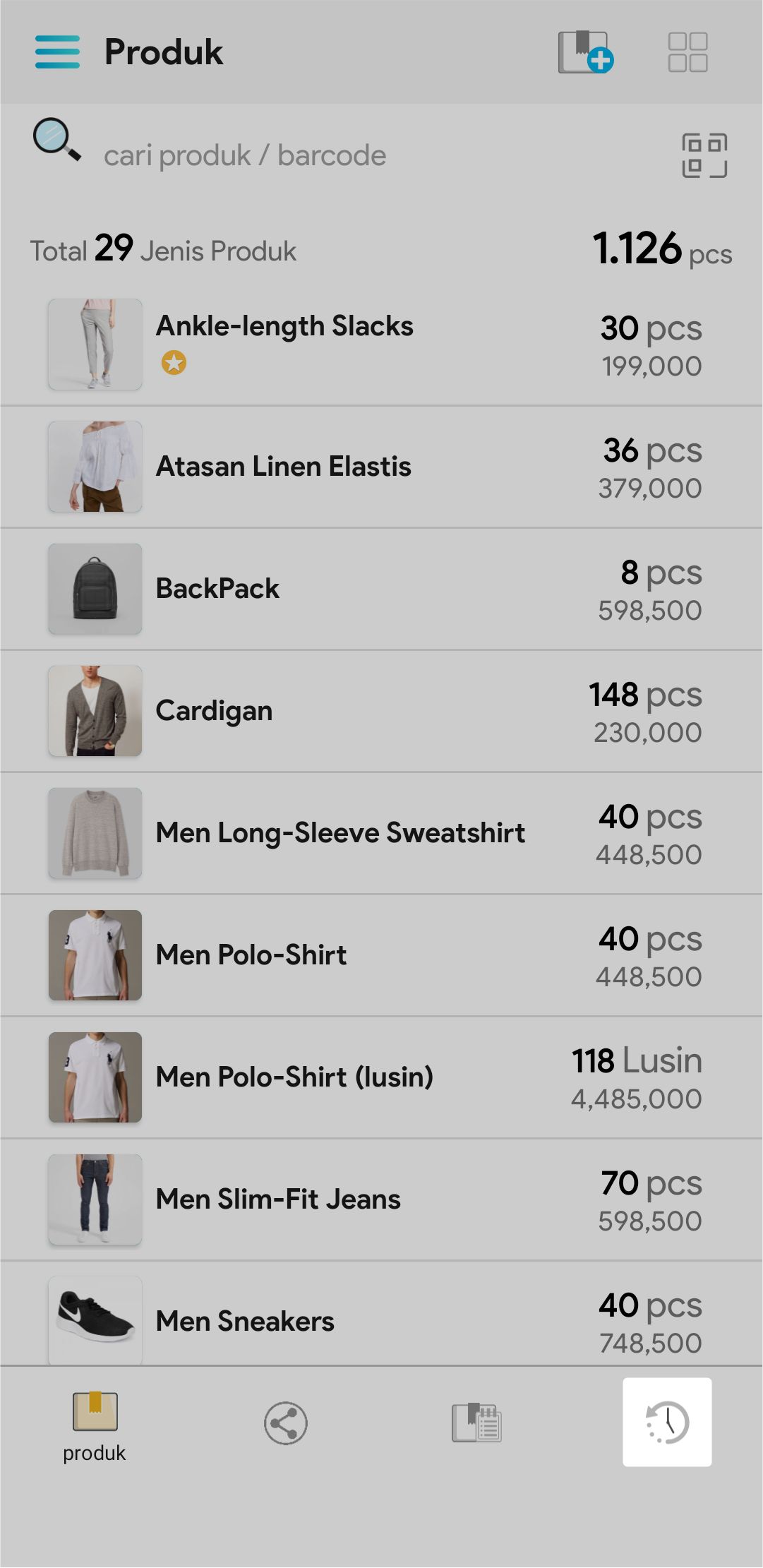Tap the BackPack product thumbnail
Image resolution: width=763 pixels, height=1568 pixels.
pos(95,589)
